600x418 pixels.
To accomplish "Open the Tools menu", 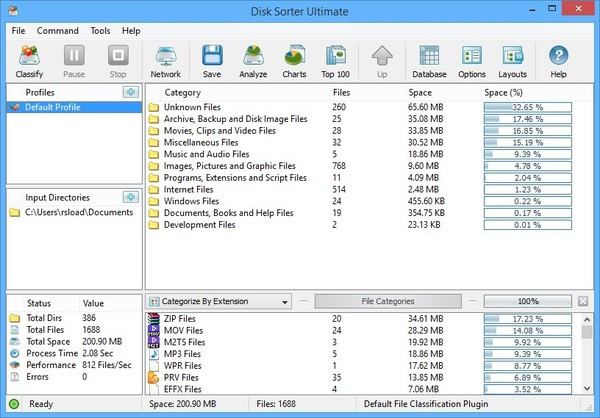I will pyautogui.click(x=100, y=31).
